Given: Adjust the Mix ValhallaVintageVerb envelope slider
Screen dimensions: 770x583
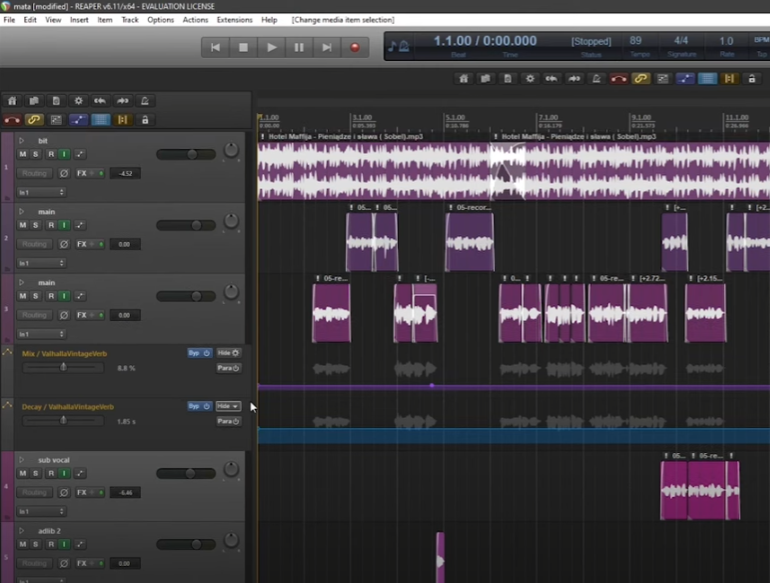Looking at the screenshot, I should pos(63,367).
